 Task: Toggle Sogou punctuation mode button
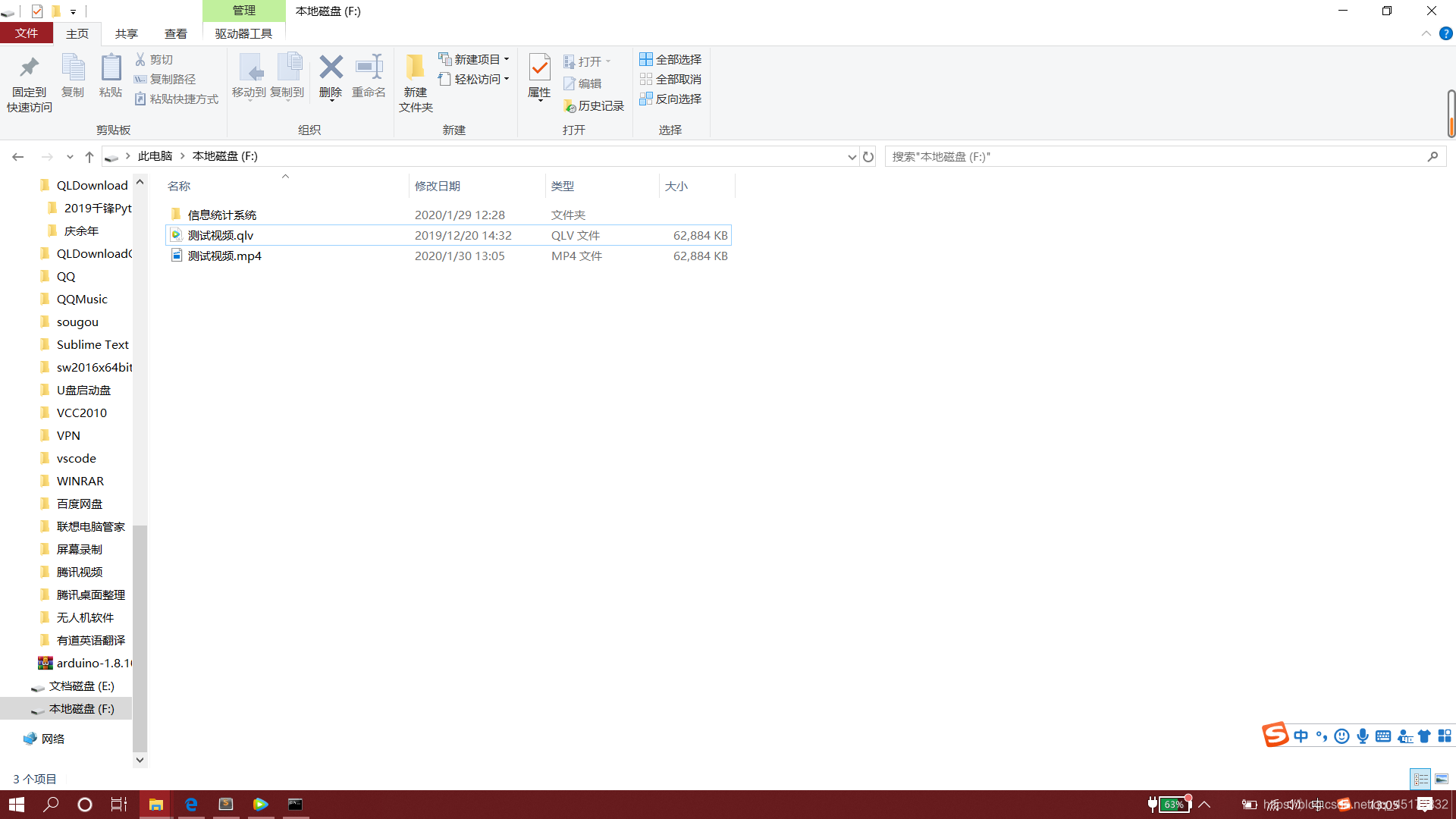1322,736
